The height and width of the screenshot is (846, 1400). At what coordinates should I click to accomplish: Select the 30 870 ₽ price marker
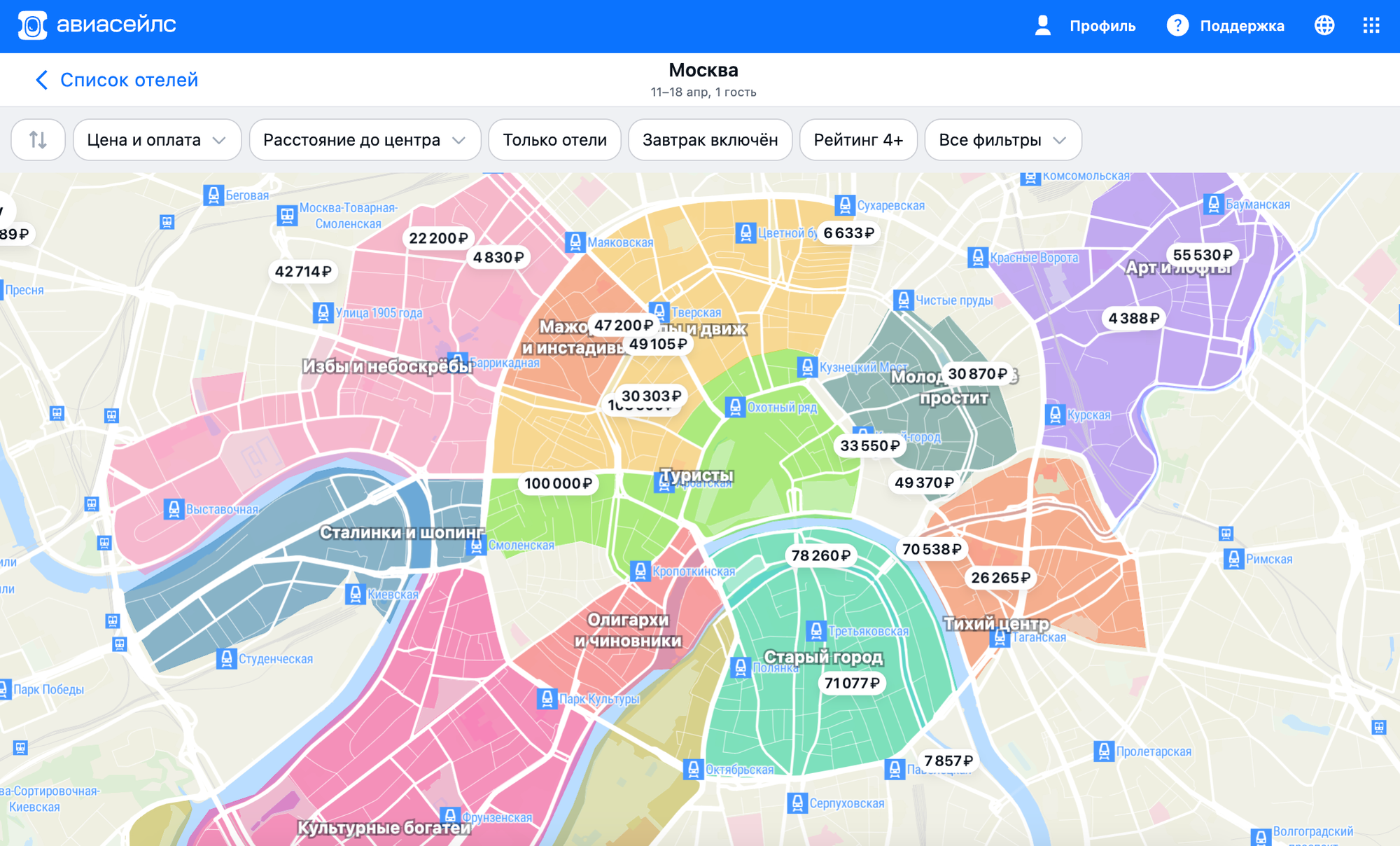[978, 373]
